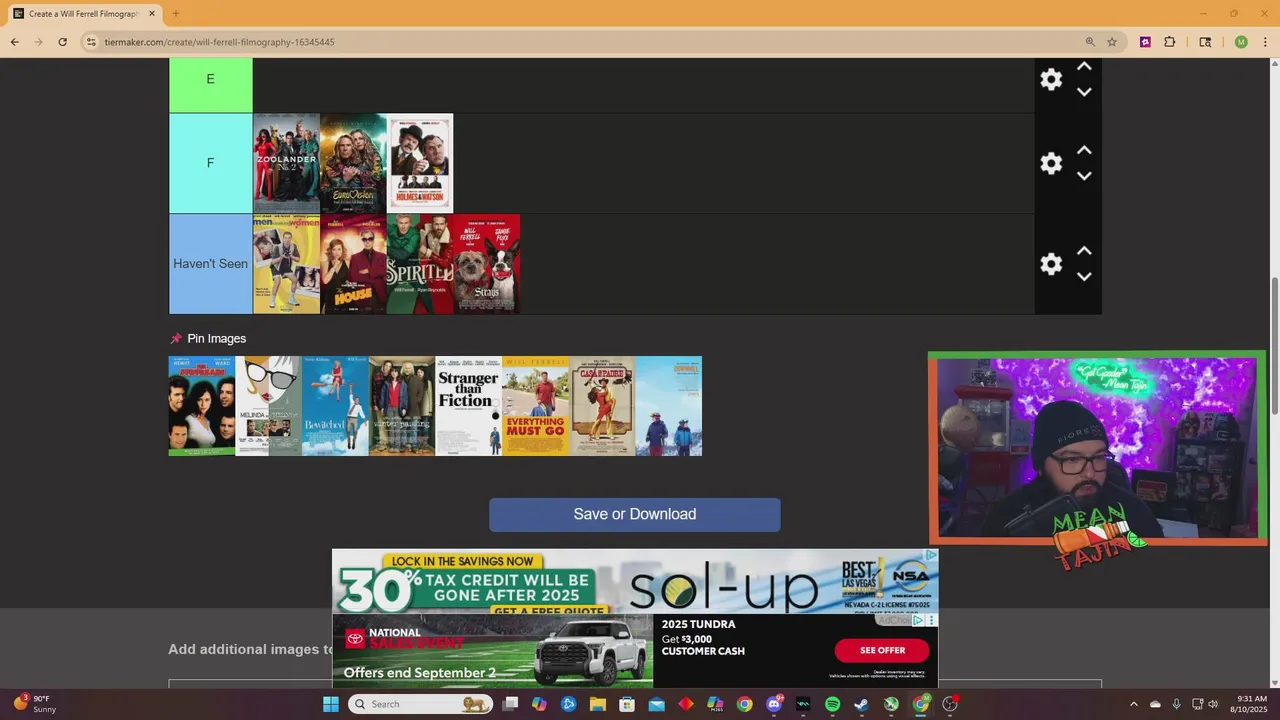This screenshot has width=1280, height=720.
Task: Open settings gear for Haven't Seen tier
Action: 1051,264
